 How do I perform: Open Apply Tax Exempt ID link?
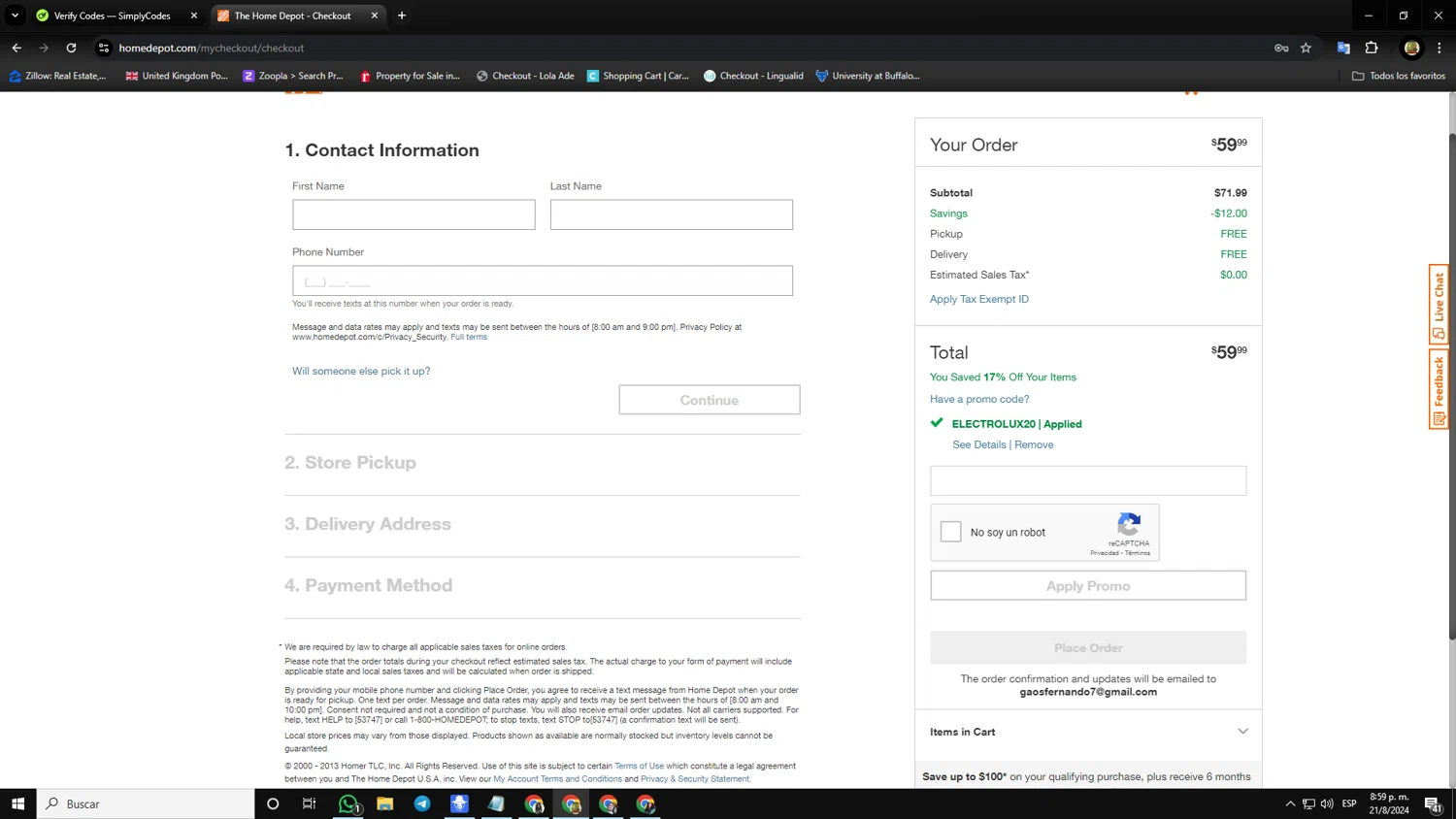[979, 299]
